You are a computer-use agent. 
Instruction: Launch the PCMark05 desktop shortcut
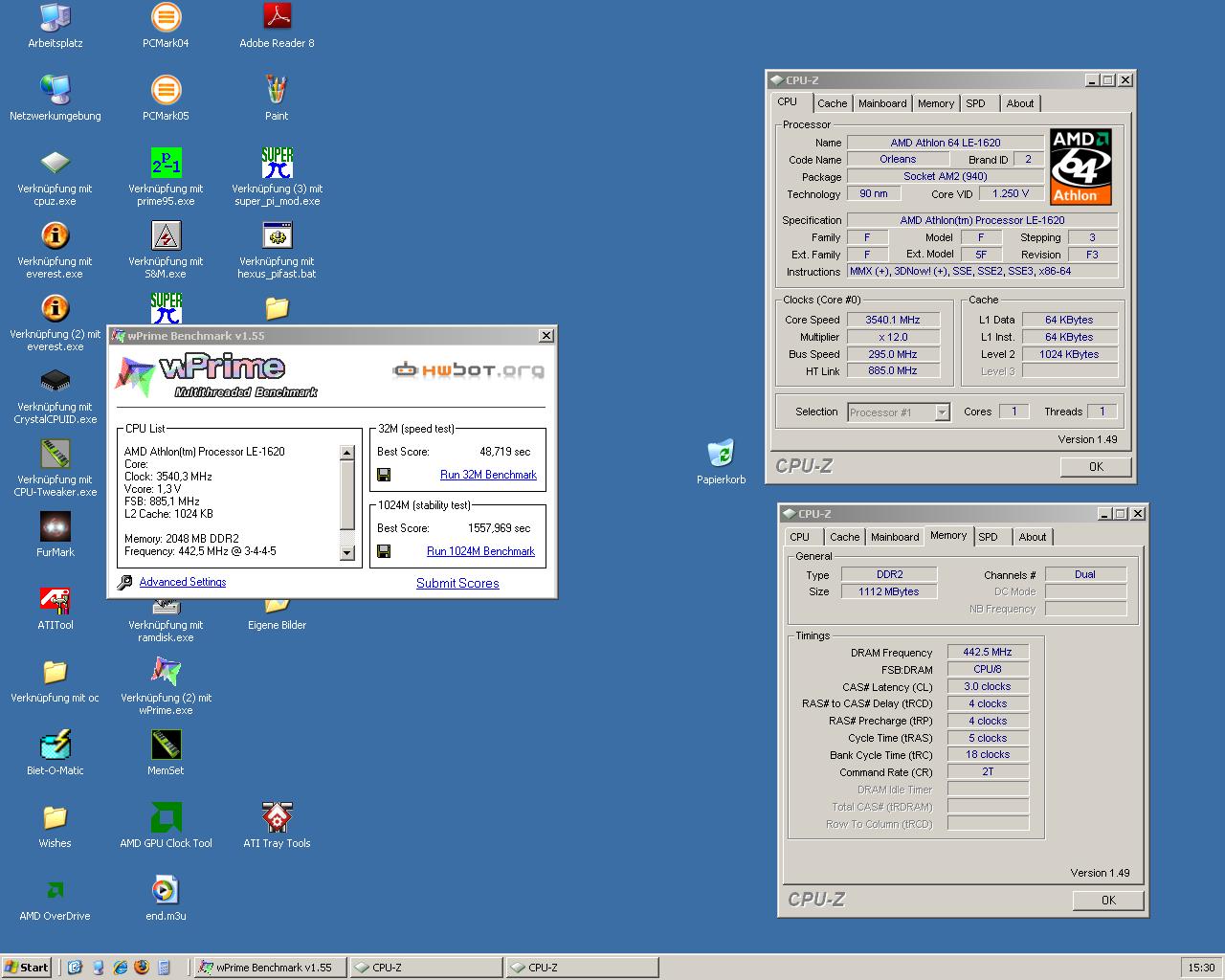coord(166,90)
